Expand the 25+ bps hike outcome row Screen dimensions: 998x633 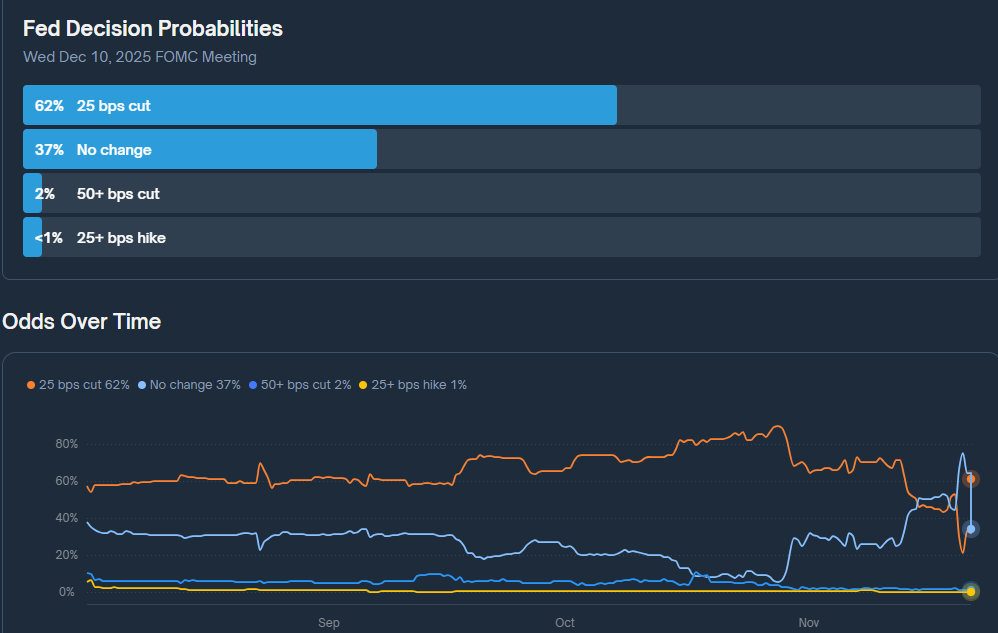point(500,237)
